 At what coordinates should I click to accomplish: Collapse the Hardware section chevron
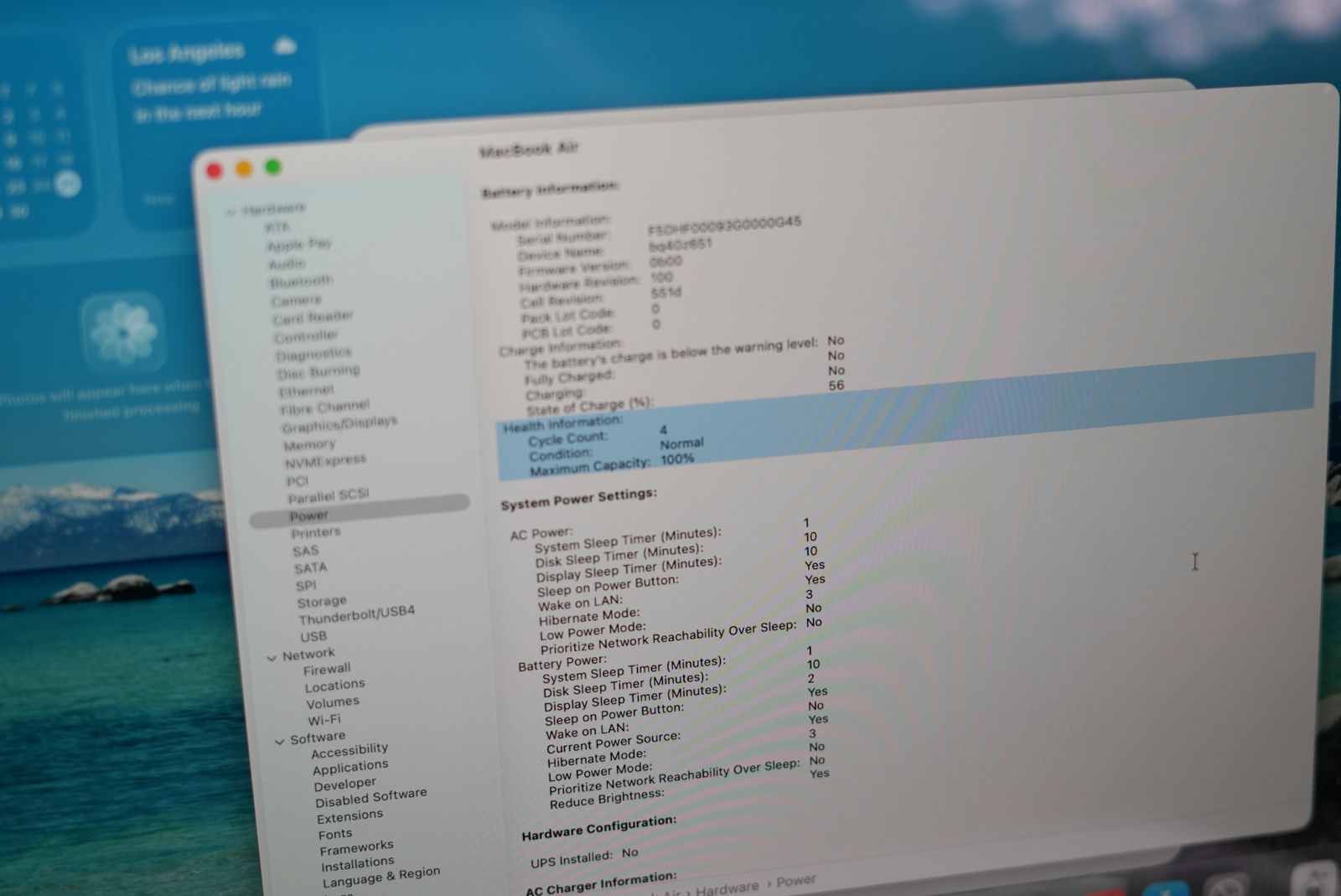[230, 211]
